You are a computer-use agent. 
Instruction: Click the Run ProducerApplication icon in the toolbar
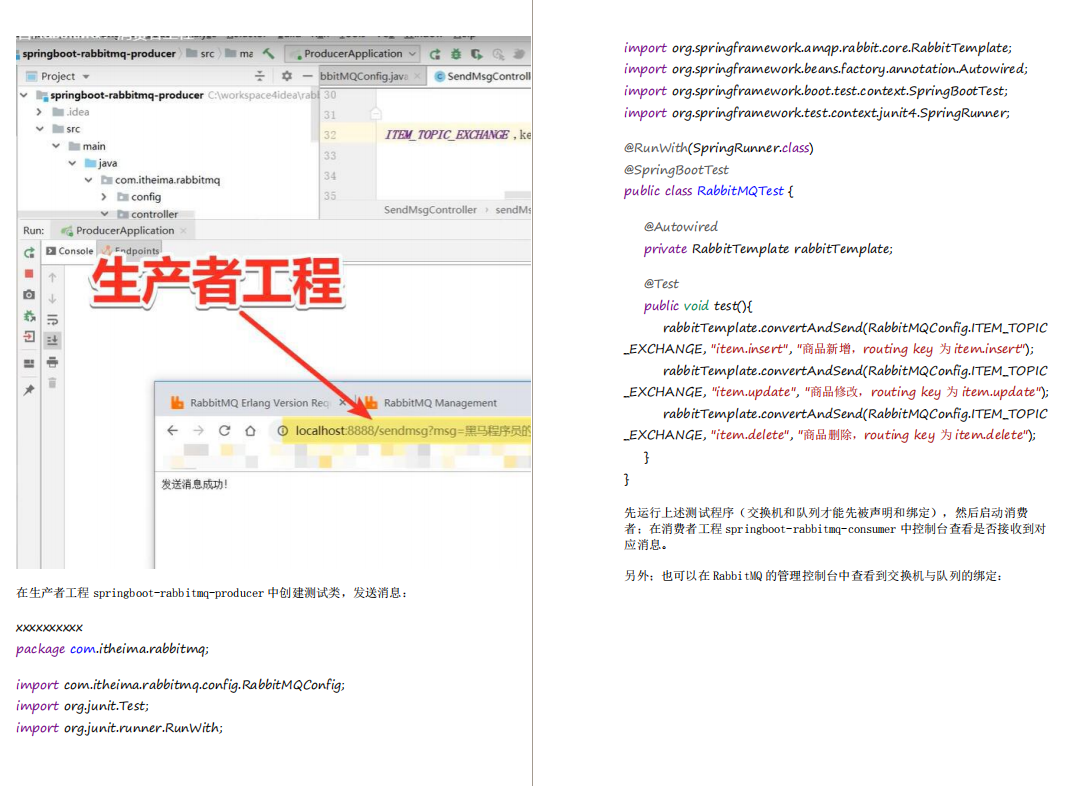click(435, 53)
